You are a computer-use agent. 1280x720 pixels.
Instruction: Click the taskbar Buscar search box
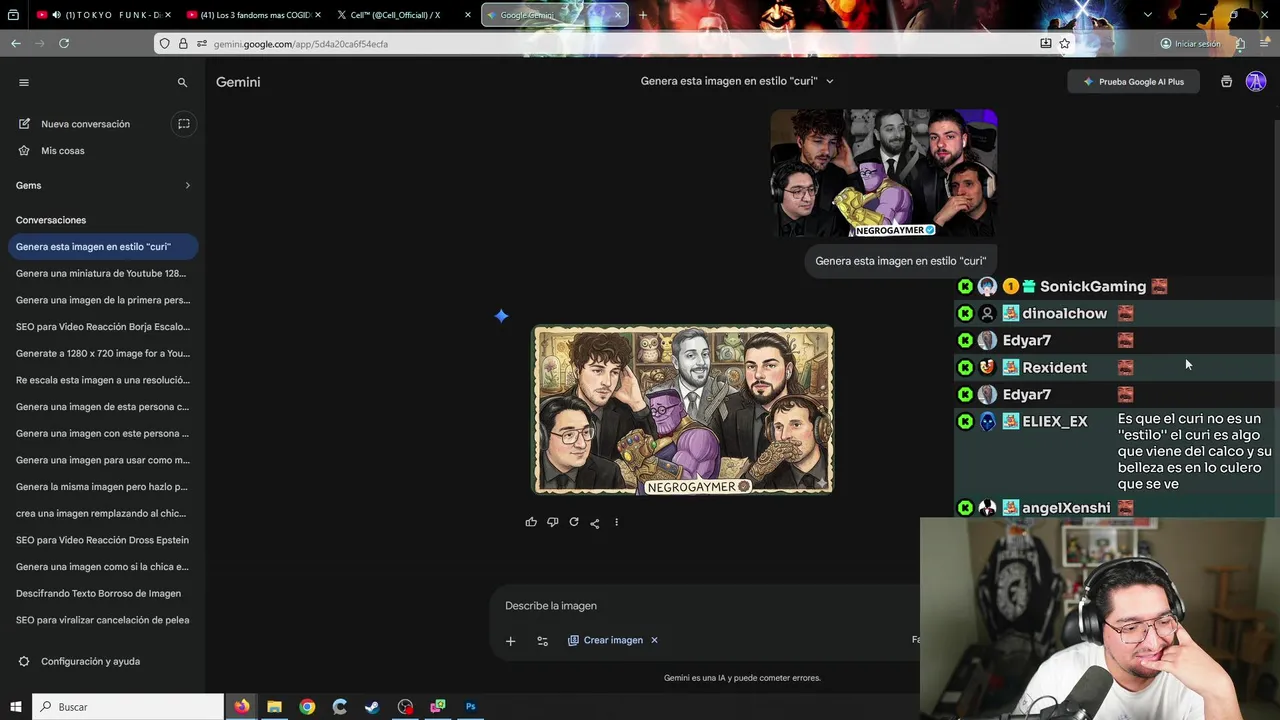tap(128, 707)
